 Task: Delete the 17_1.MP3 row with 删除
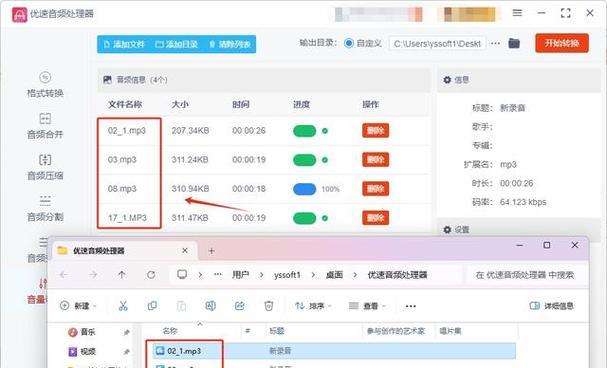click(376, 218)
